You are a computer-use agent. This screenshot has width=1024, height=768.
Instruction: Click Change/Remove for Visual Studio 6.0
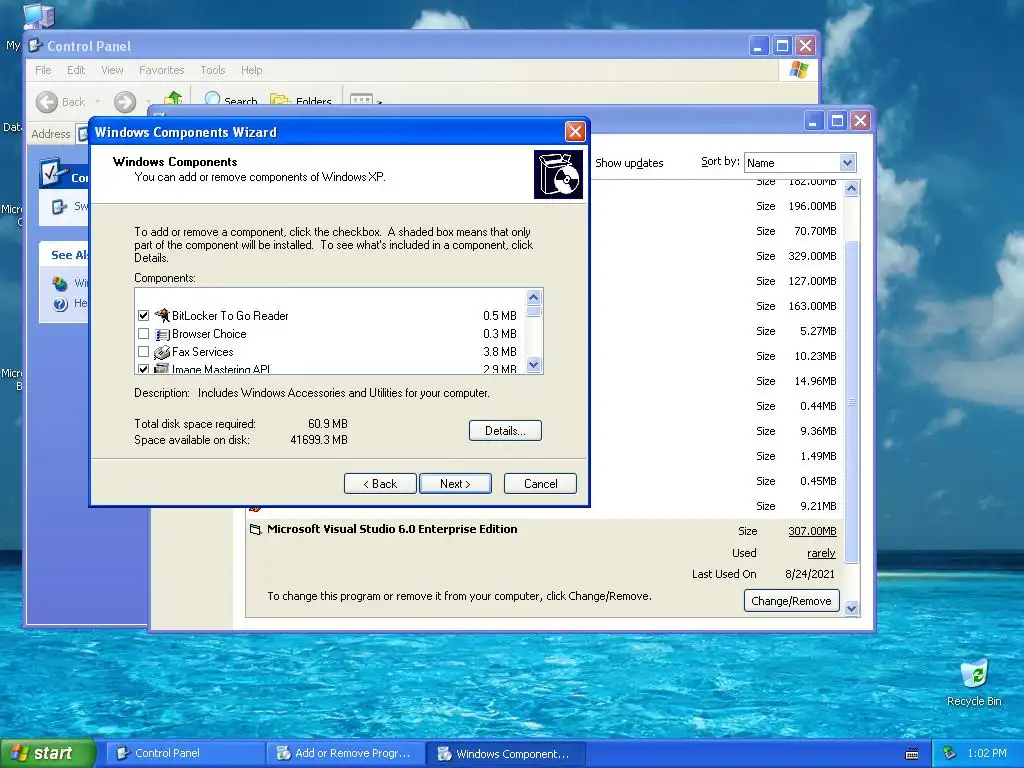pyautogui.click(x=791, y=601)
